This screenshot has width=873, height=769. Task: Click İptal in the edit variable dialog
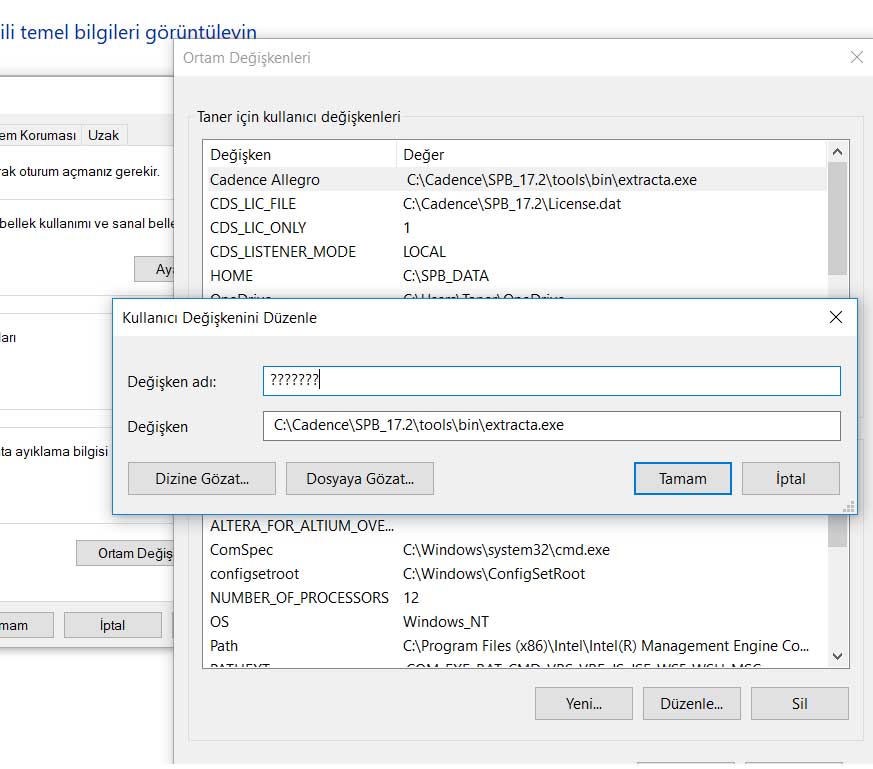point(790,479)
